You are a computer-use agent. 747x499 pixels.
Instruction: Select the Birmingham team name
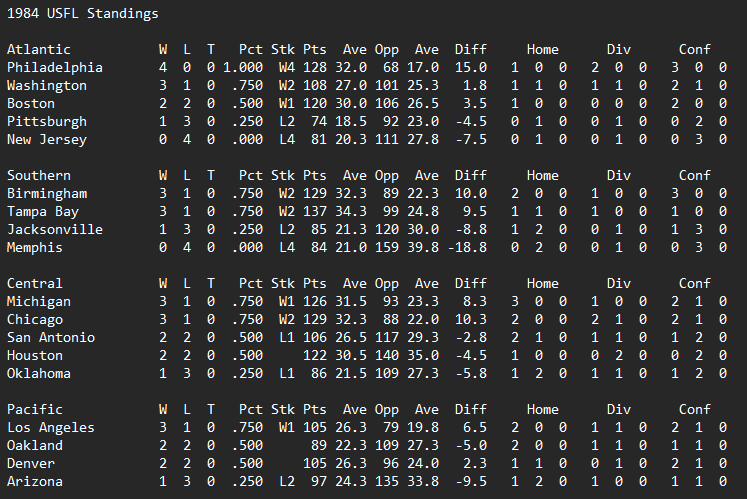pos(47,193)
